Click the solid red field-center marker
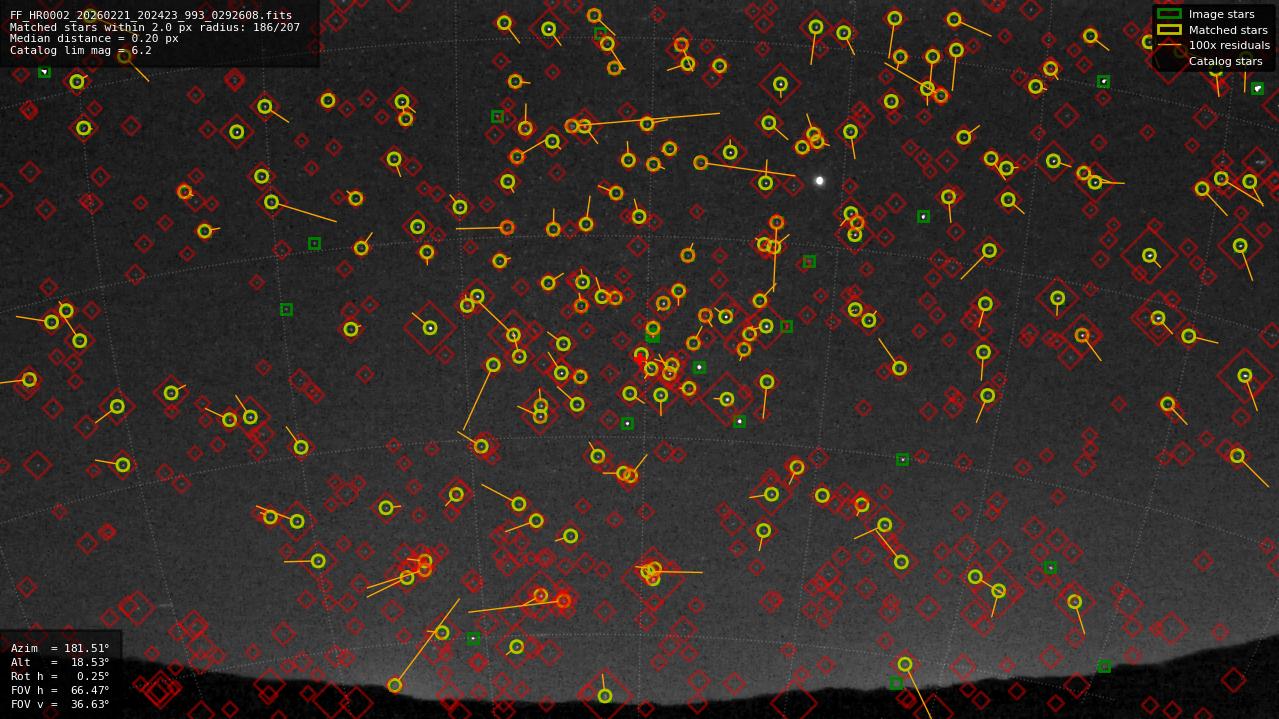Viewport: 1279px width, 719px height. pyautogui.click(x=640, y=359)
